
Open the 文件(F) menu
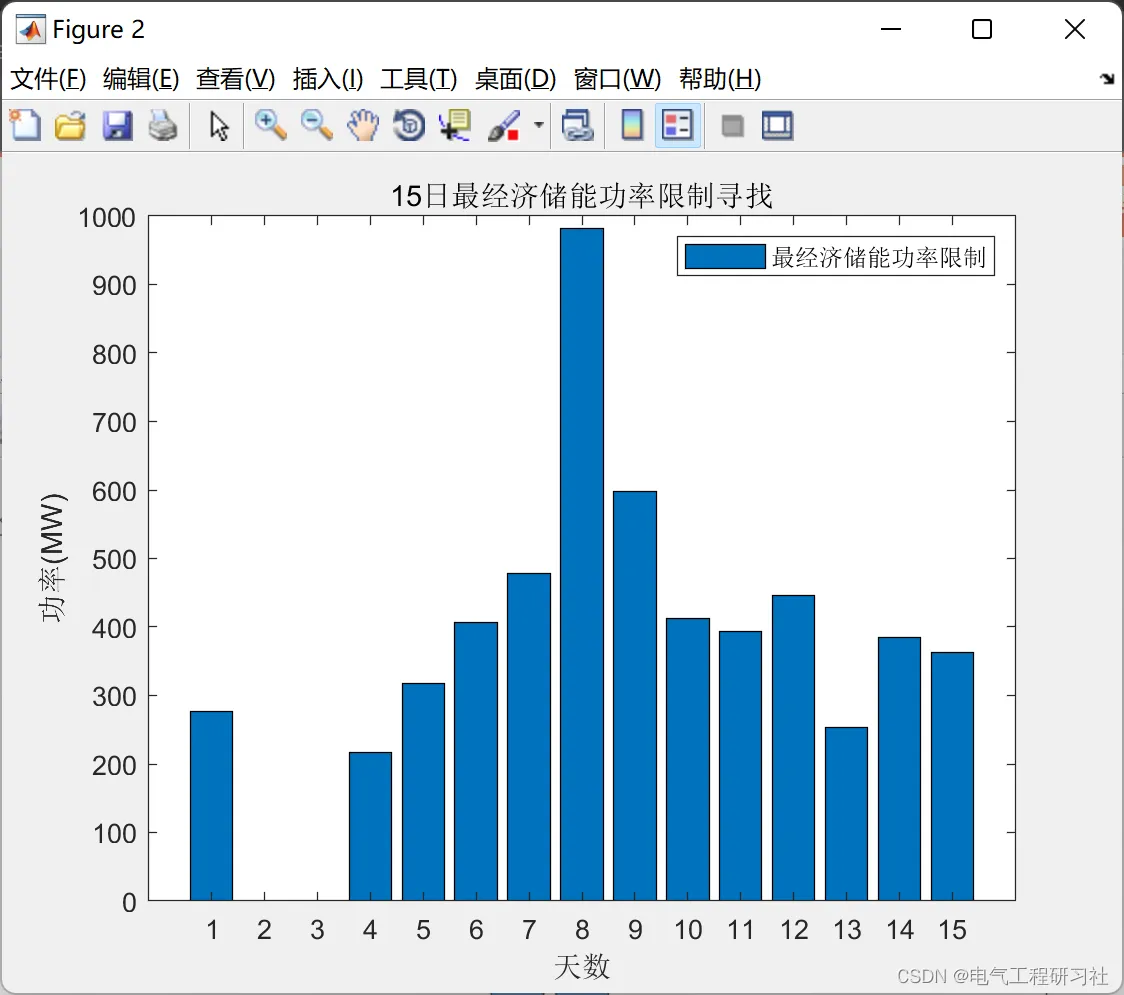click(48, 78)
